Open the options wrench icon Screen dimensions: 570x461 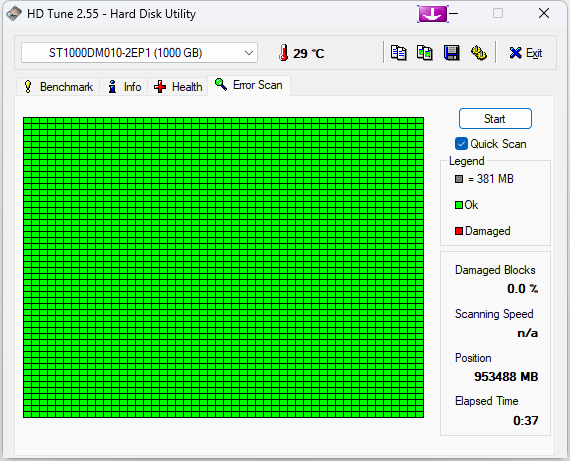tap(479, 53)
